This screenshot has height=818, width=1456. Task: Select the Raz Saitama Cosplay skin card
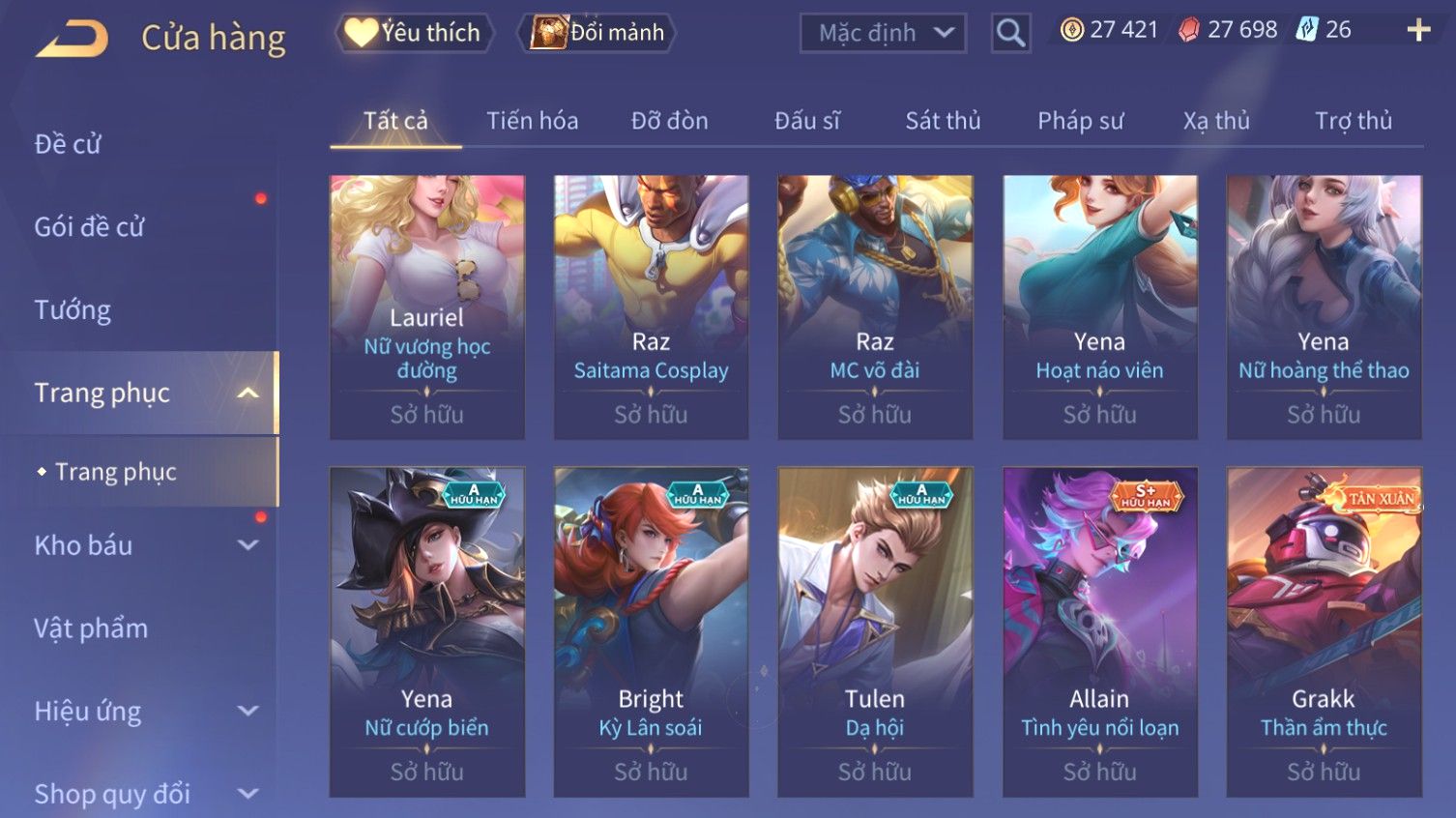pyautogui.click(x=651, y=307)
